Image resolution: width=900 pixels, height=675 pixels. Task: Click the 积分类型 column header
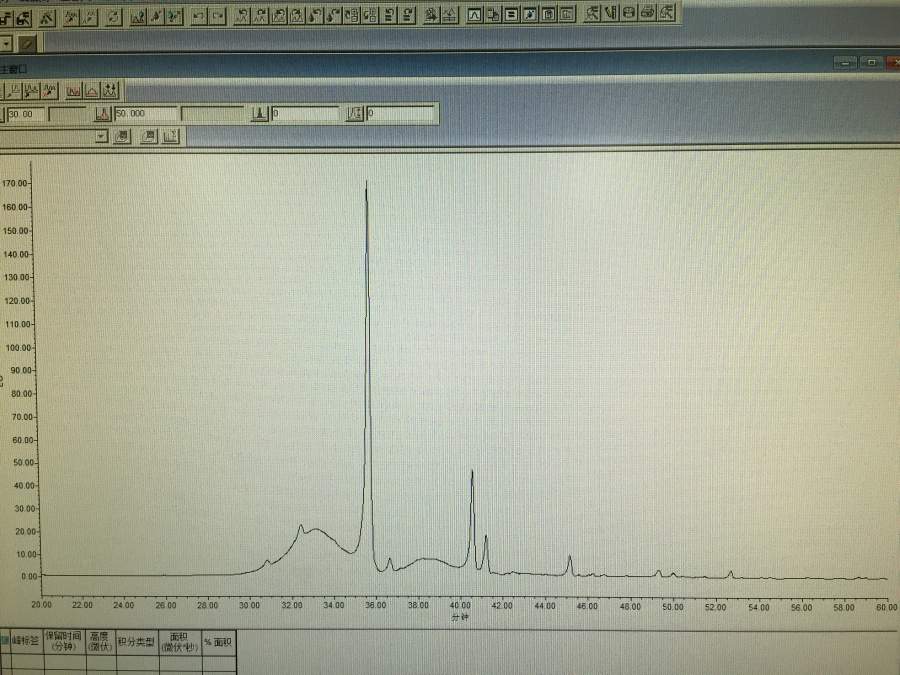pyautogui.click(x=137, y=642)
